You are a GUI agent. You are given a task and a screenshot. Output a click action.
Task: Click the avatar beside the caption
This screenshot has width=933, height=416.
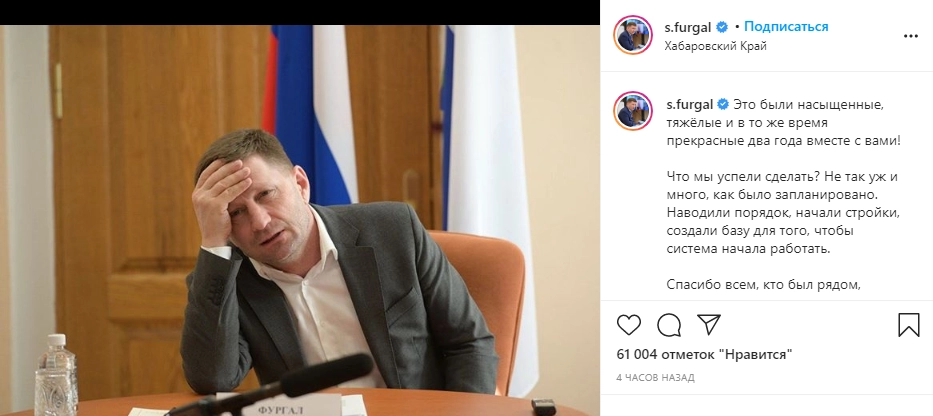click(633, 111)
